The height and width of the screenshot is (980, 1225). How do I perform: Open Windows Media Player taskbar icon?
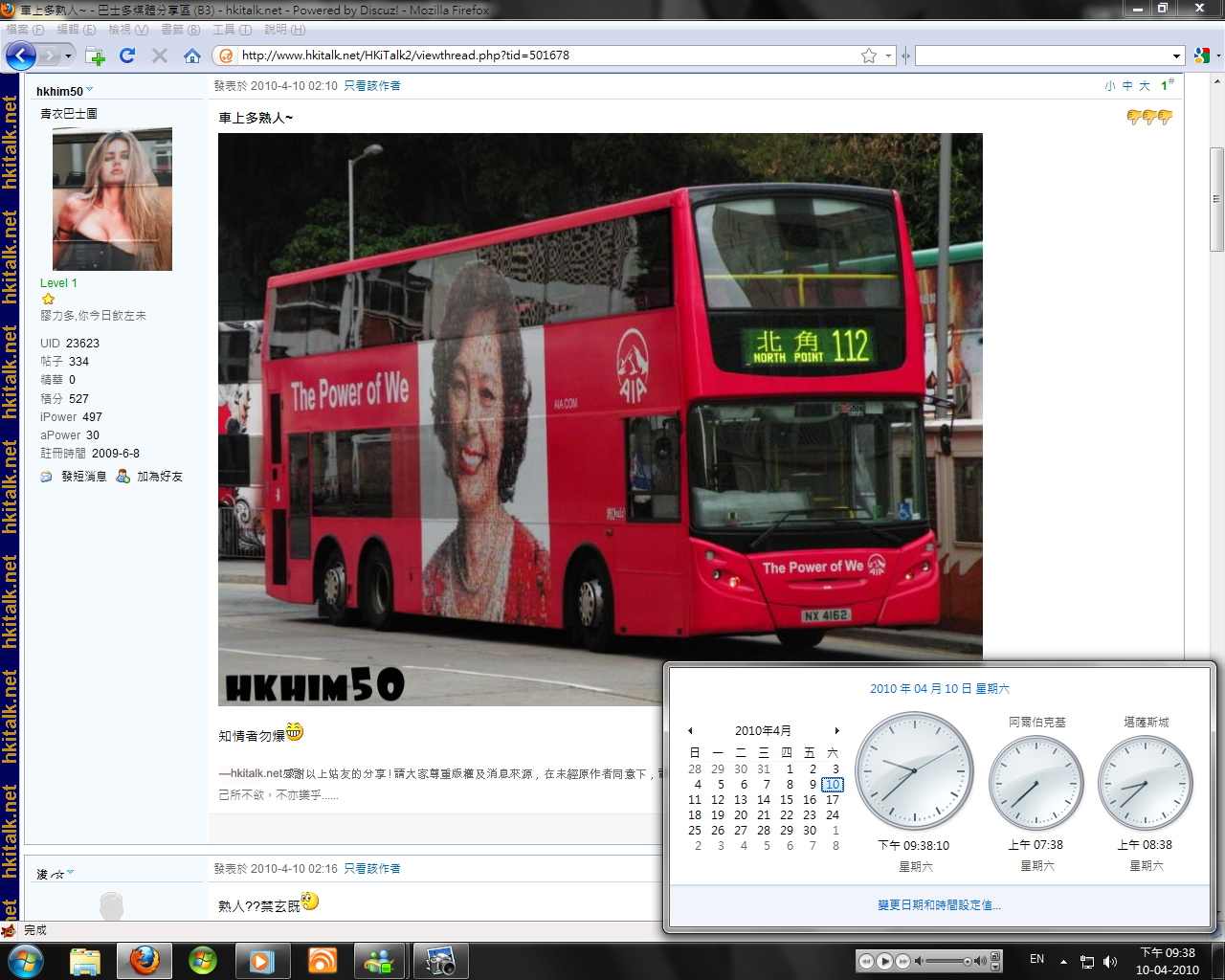click(x=262, y=961)
